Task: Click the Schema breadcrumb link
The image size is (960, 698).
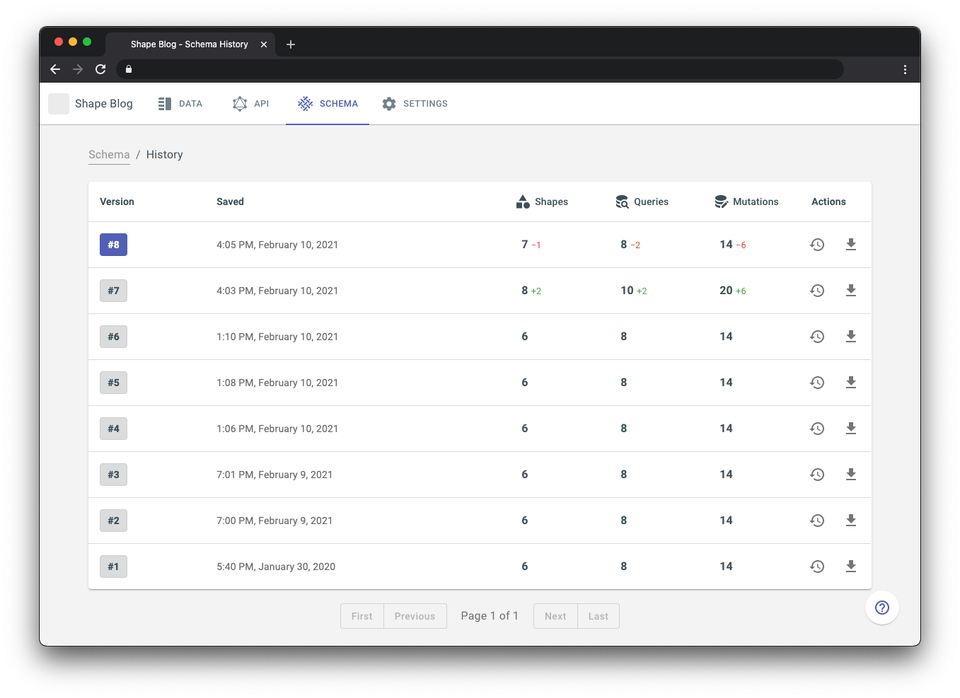Action: point(108,154)
